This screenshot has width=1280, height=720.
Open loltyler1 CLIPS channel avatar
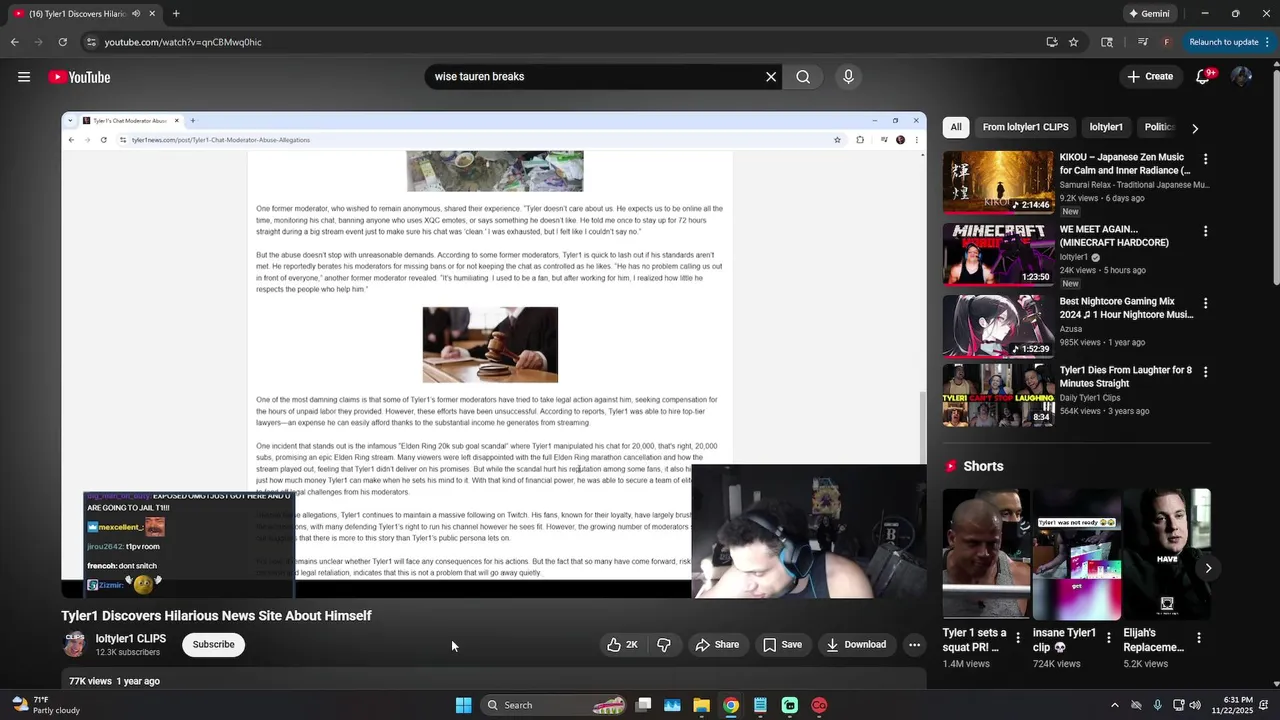(74, 645)
